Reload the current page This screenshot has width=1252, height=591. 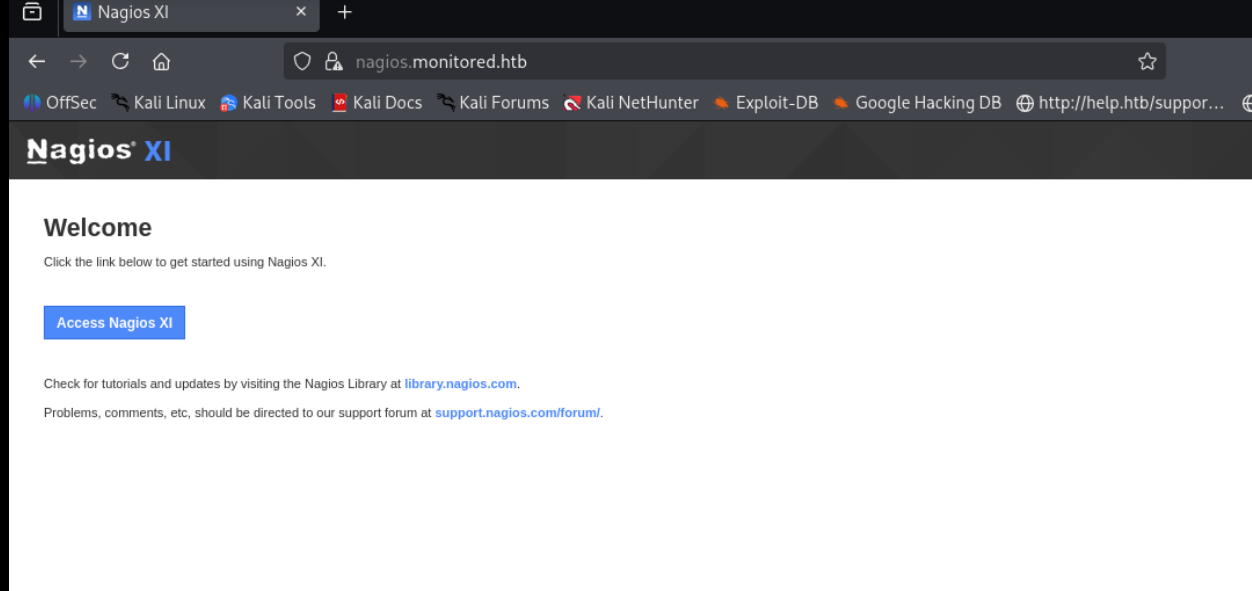120,62
